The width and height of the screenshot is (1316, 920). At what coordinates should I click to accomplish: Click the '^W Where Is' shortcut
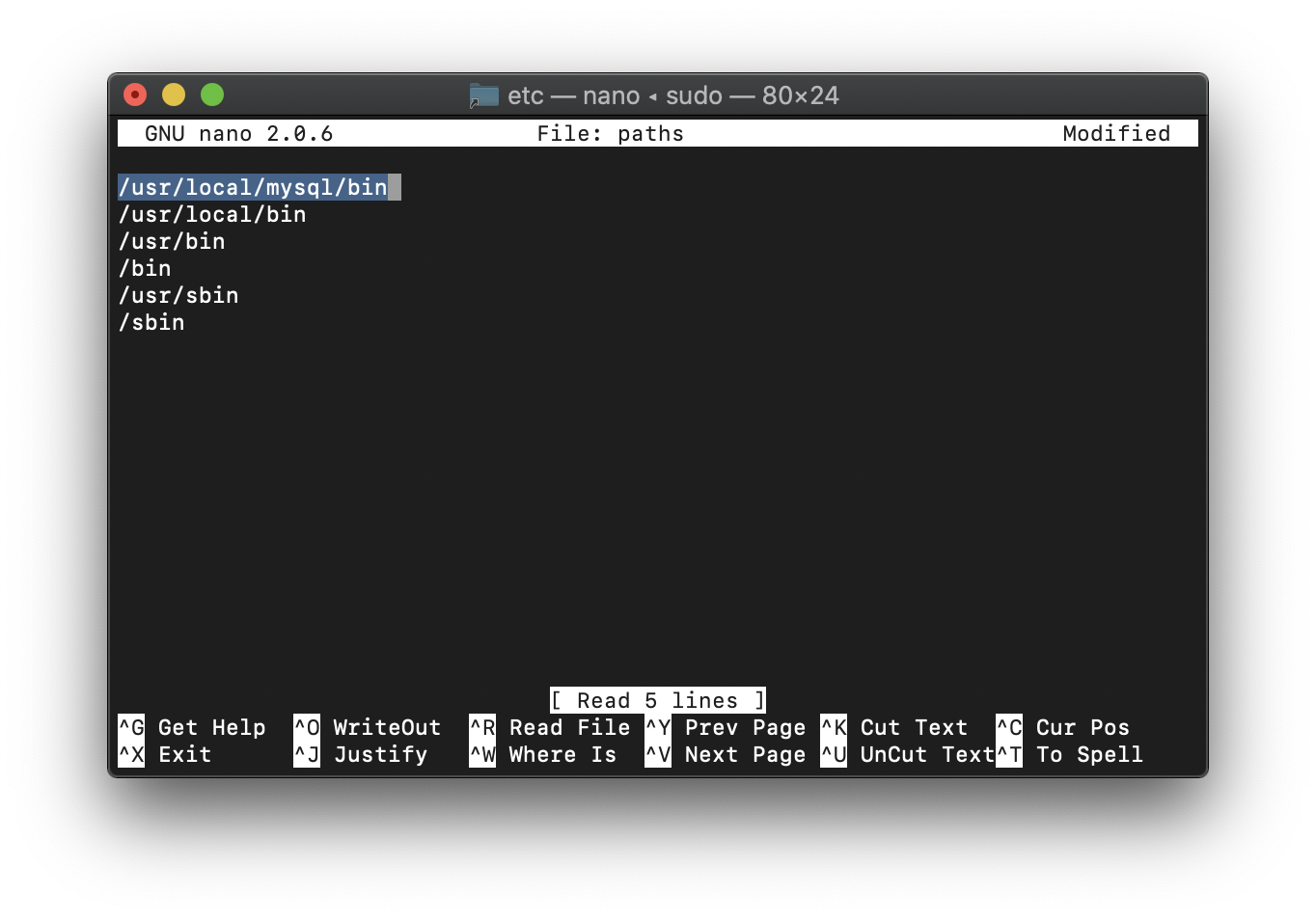(543, 754)
